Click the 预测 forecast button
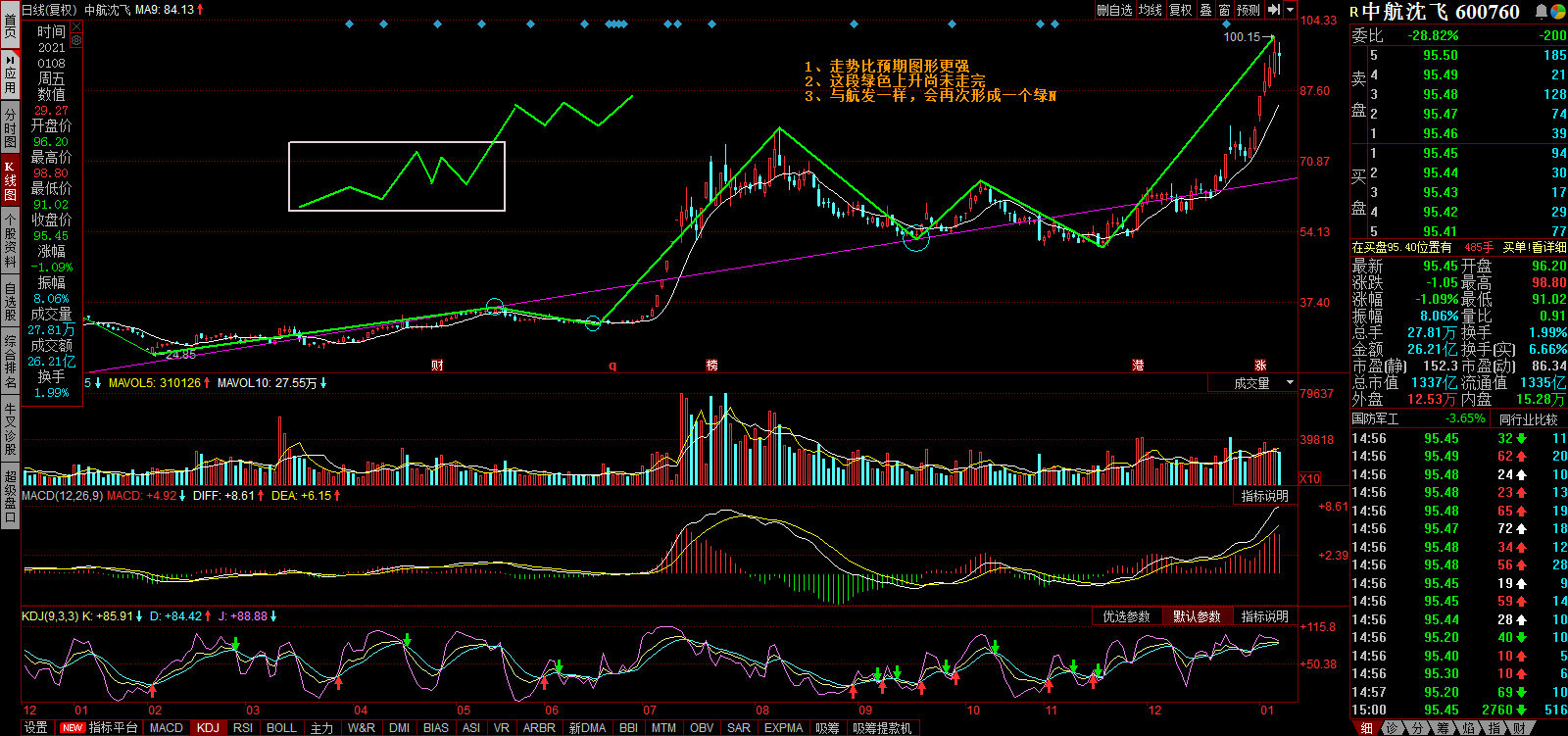The image size is (1568, 736). tap(1249, 10)
